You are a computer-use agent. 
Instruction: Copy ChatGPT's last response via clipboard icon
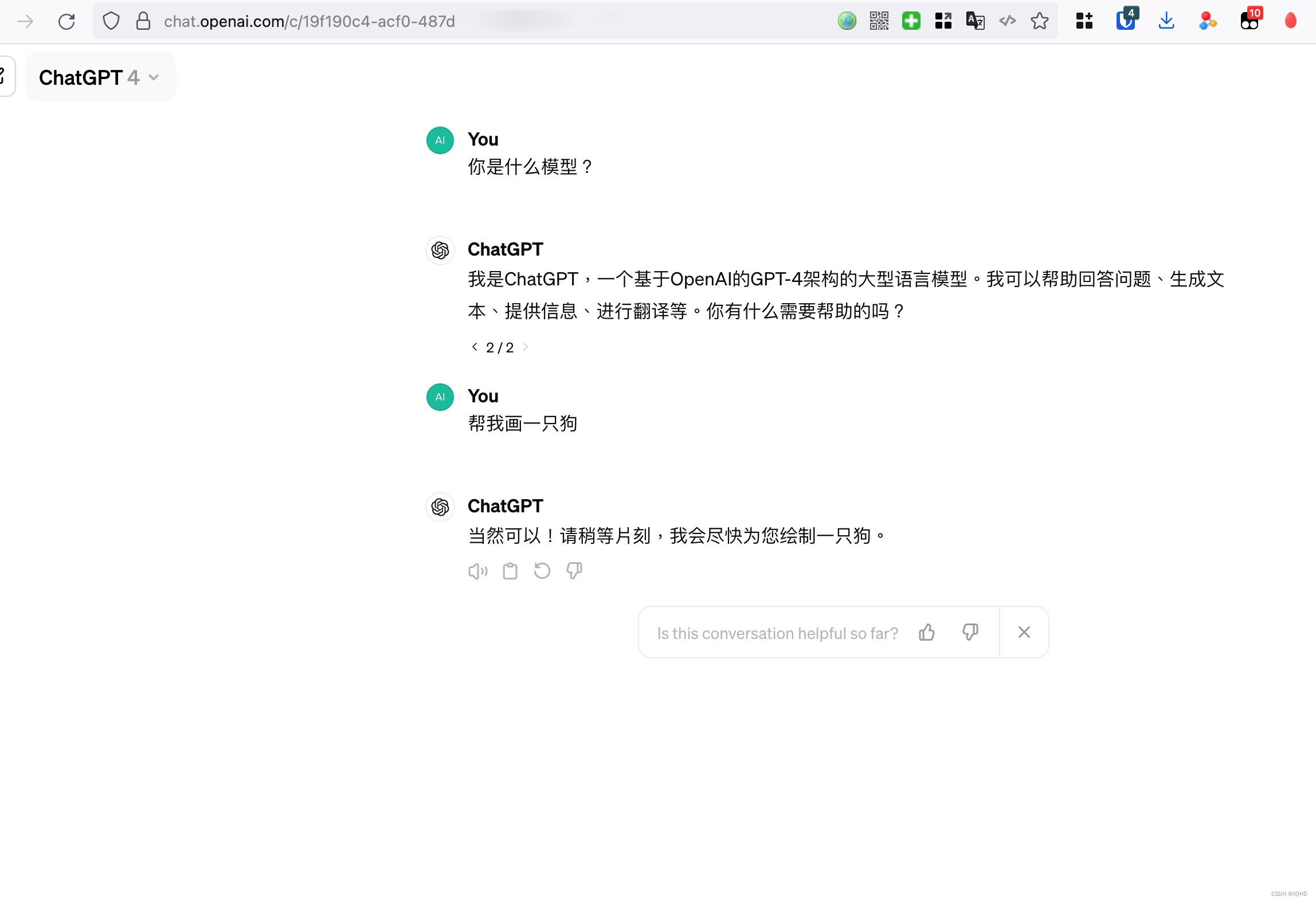coord(510,571)
